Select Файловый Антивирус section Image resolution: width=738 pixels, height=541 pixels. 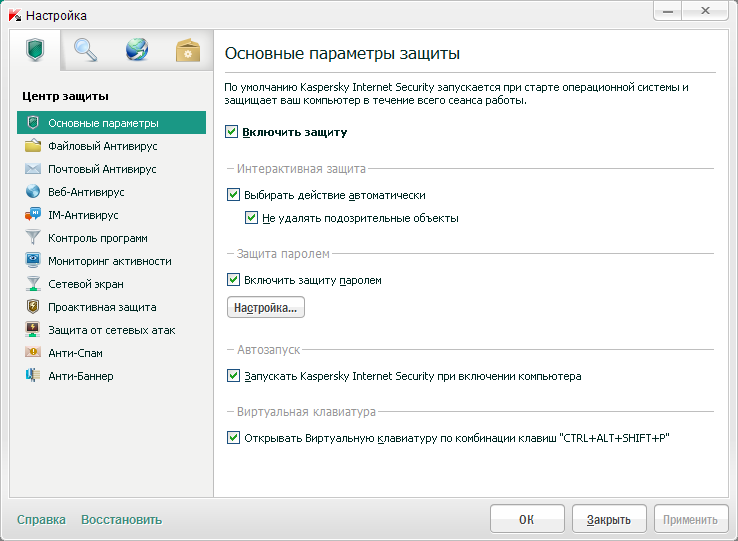[111, 145]
